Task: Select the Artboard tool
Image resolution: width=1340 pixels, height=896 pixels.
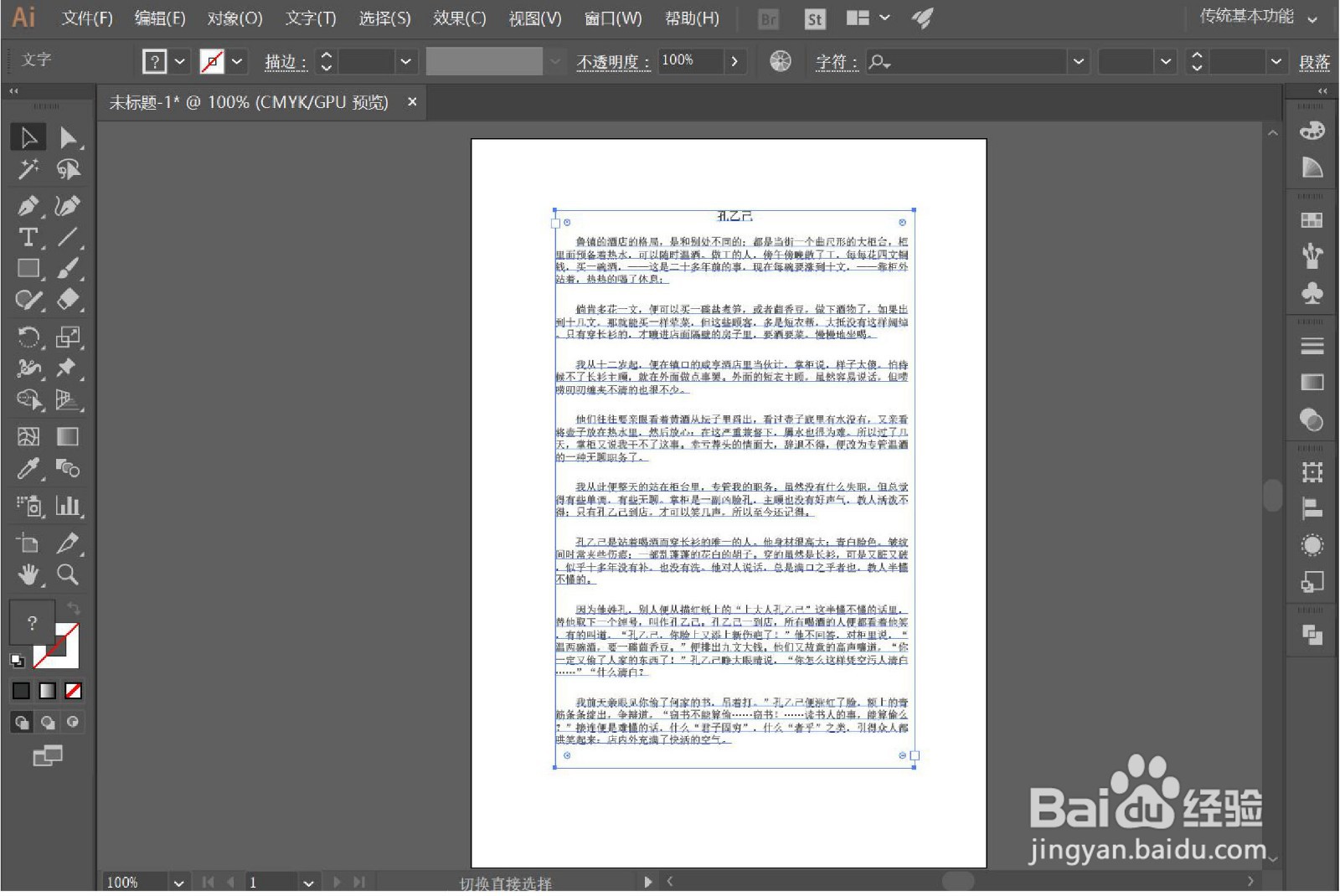Action: pyautogui.click(x=28, y=543)
